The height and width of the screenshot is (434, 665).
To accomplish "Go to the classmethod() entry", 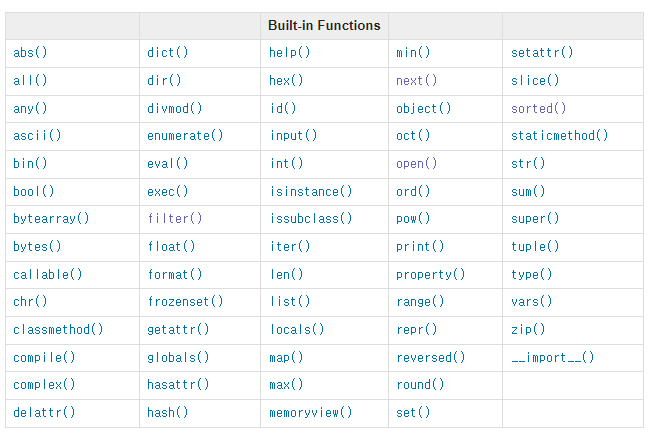I will [x=58, y=329].
